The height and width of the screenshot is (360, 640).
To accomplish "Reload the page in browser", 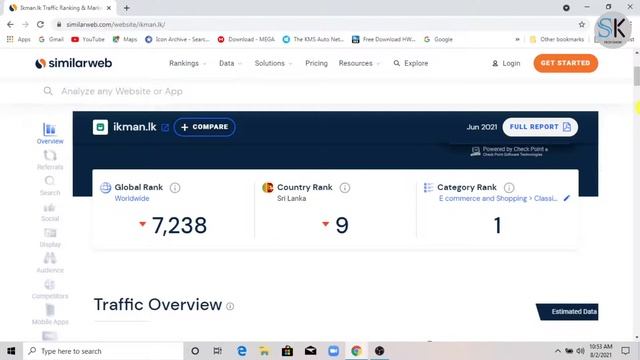I will 40,24.
